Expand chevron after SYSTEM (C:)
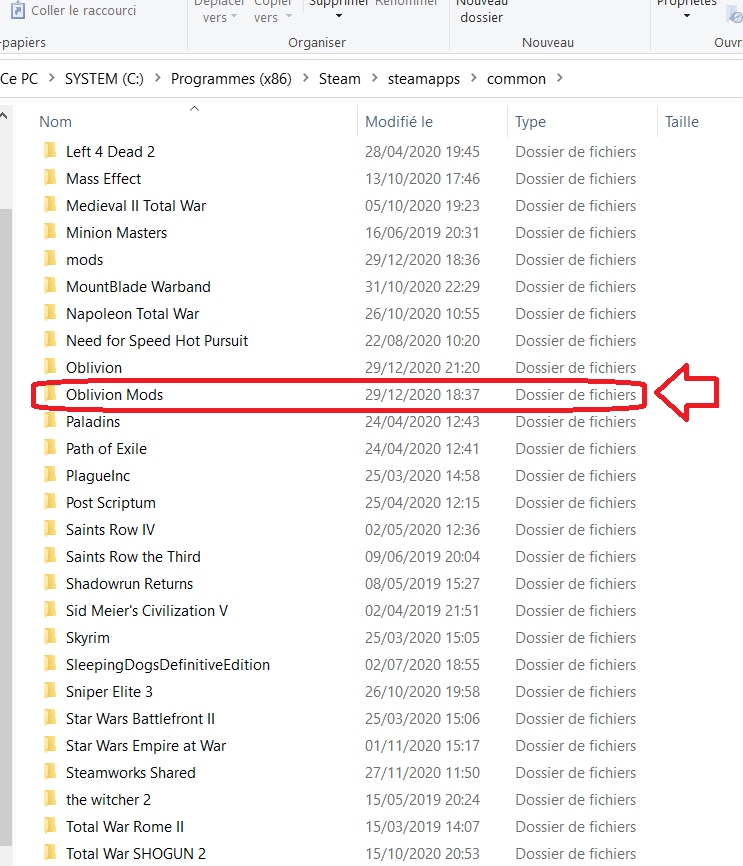This screenshot has height=866, width=743. tap(157, 78)
